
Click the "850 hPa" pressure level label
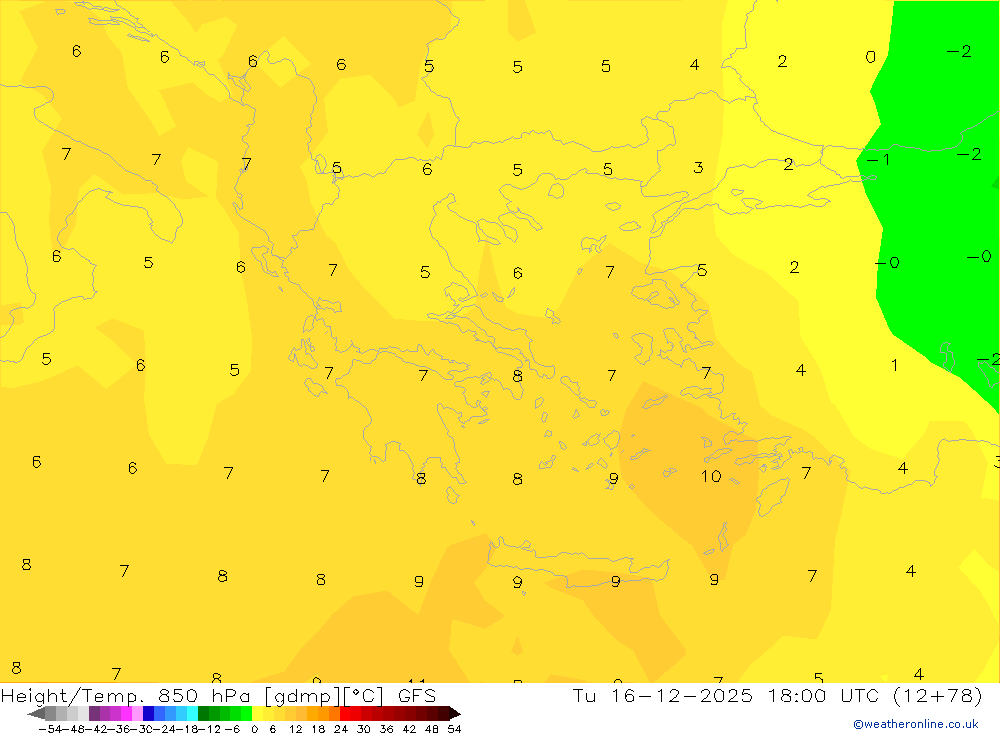tap(204, 696)
